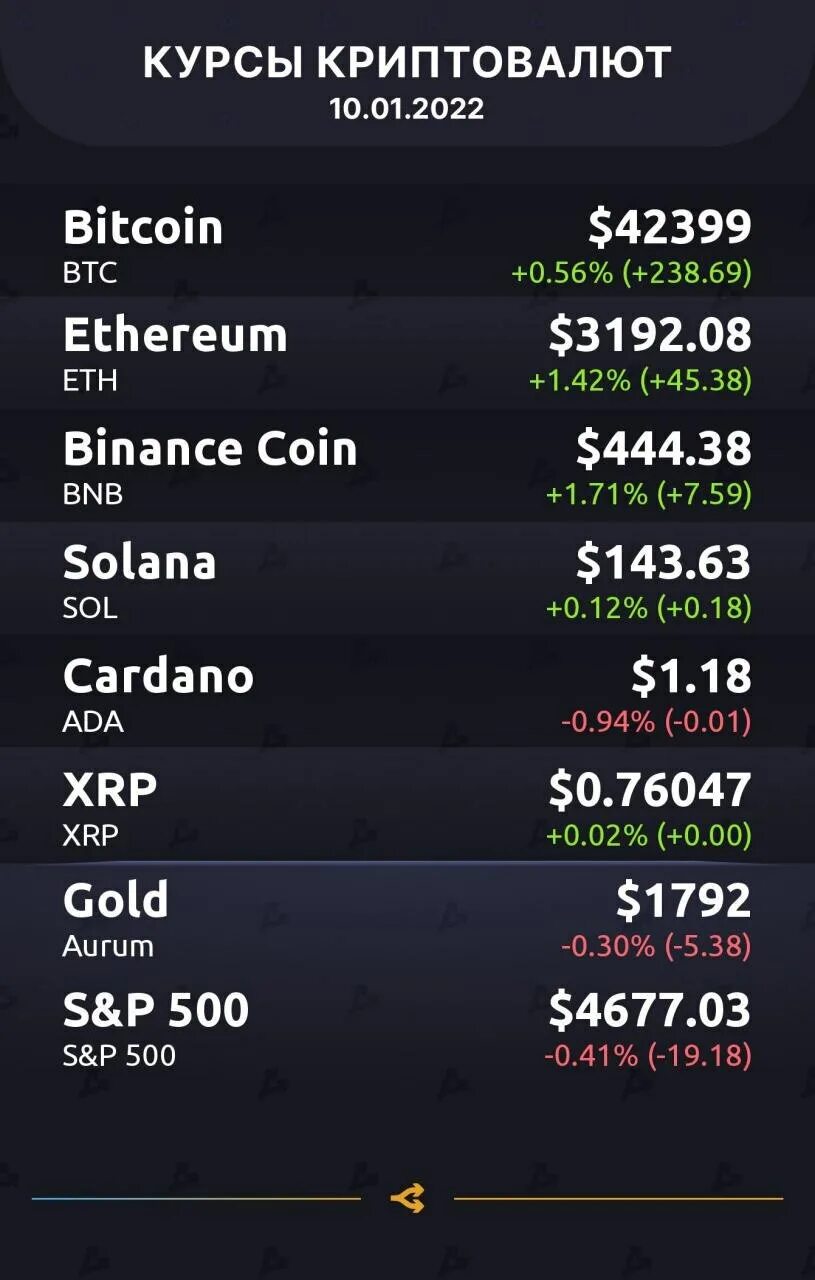Click the BNB price $444.38
The image size is (815, 1280).
[663, 448]
